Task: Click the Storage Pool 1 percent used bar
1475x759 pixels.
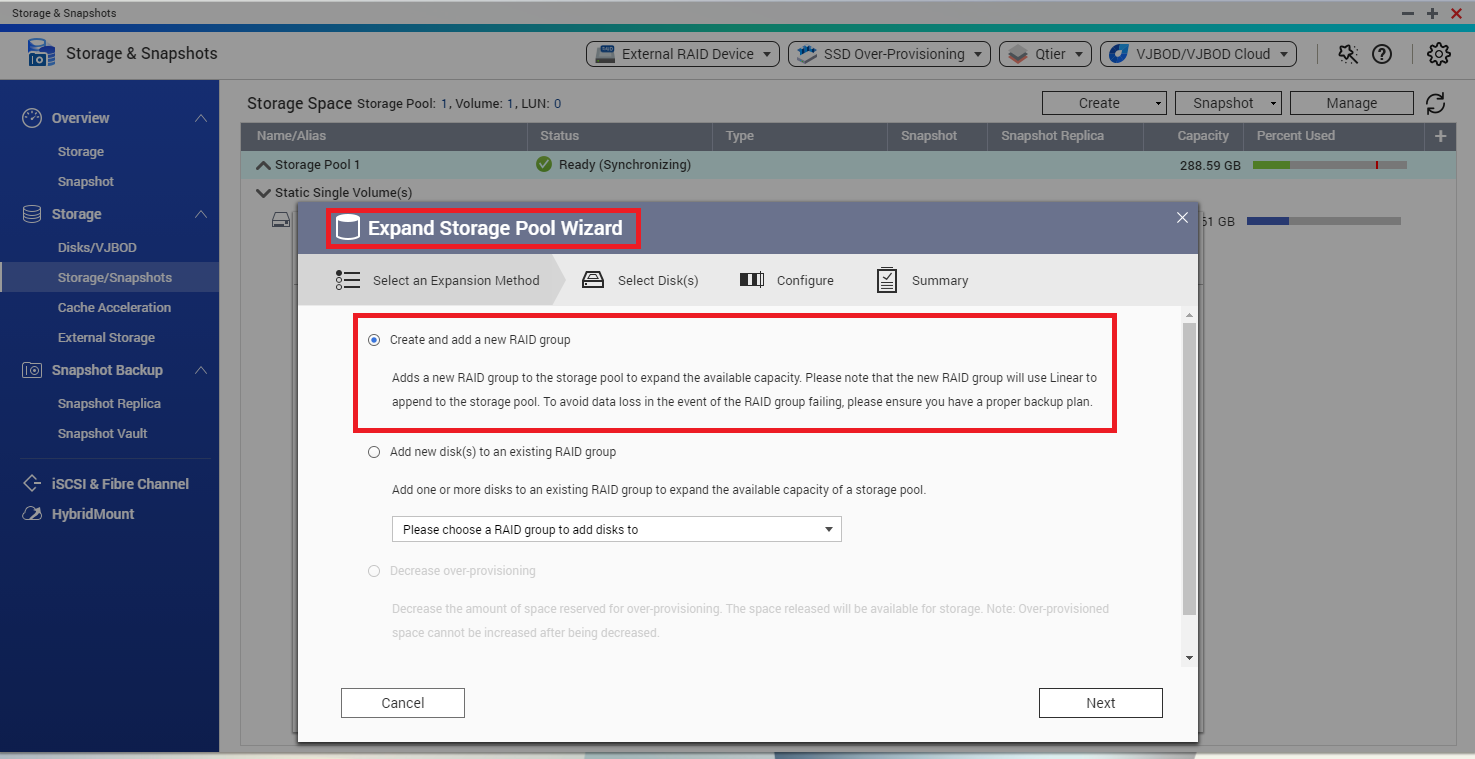Action: coord(1329,165)
